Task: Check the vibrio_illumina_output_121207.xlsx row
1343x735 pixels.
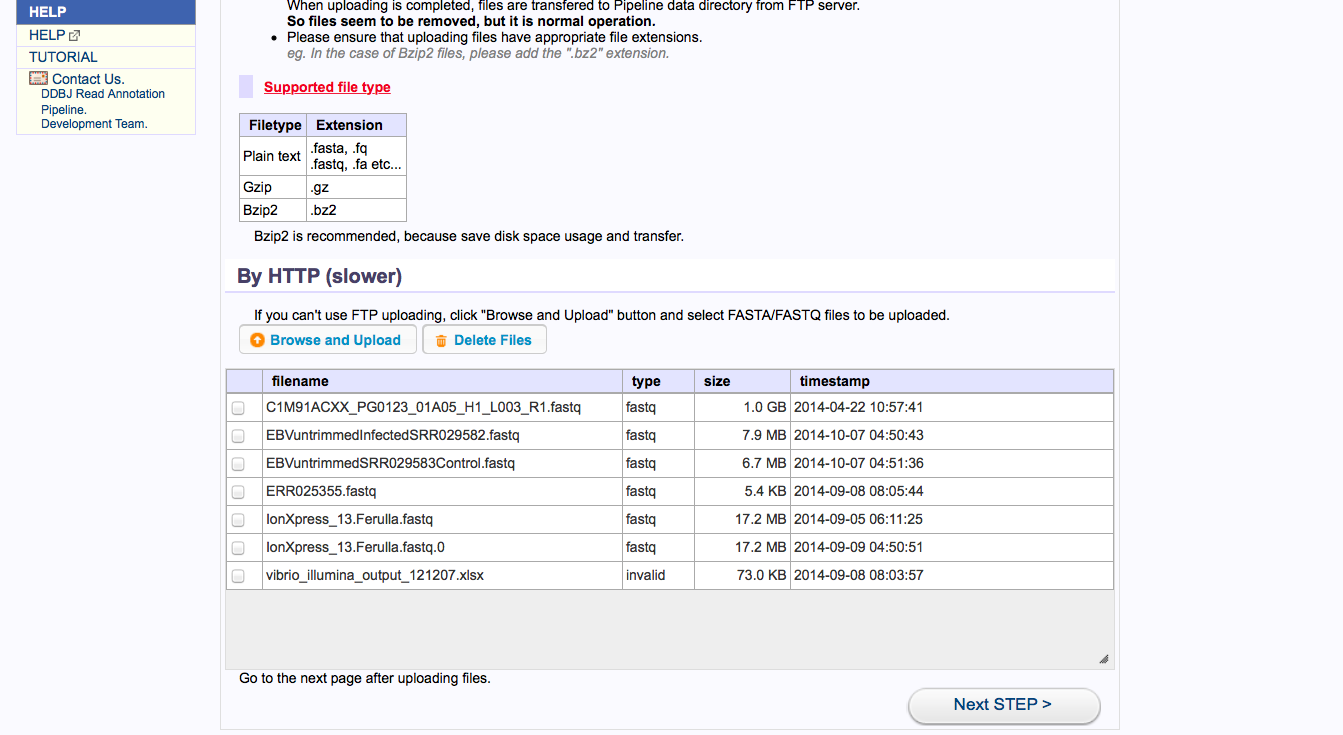Action: click(238, 576)
